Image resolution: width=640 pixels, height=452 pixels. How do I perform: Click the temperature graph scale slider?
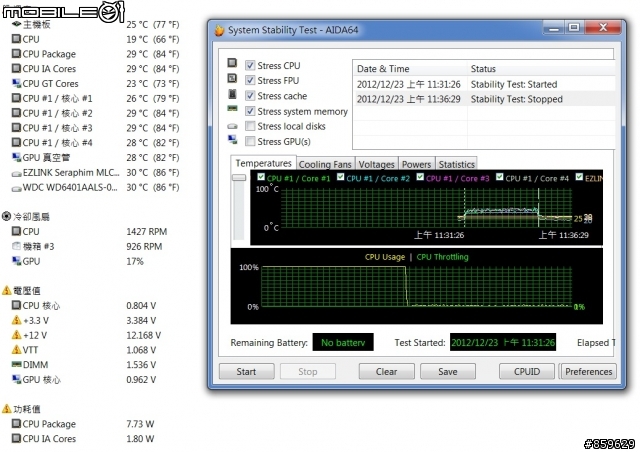239,178
